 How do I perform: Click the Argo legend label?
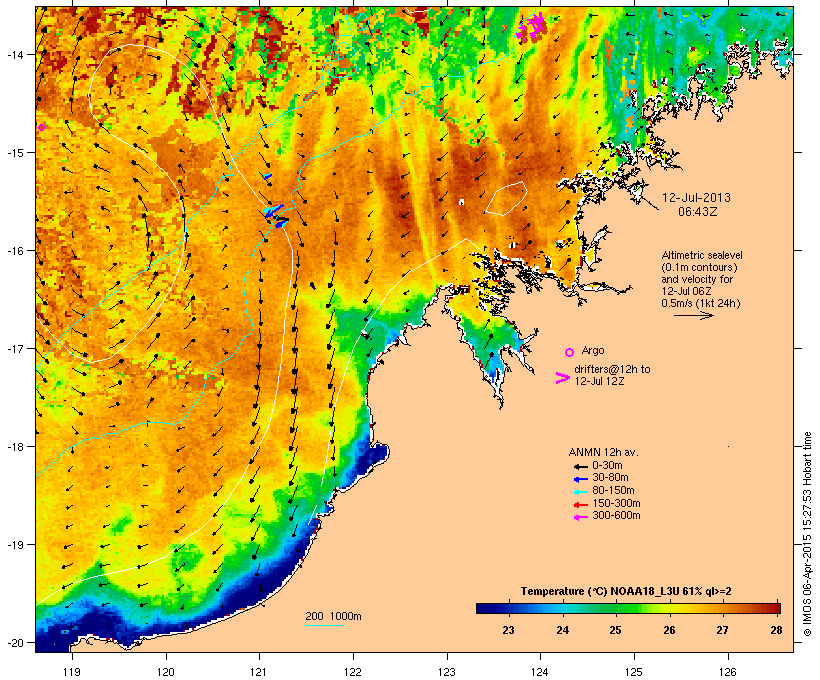click(593, 350)
